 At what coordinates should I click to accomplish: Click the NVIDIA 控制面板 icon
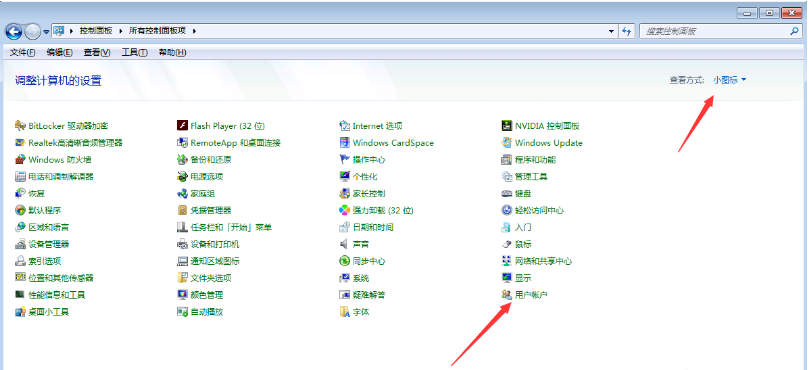click(506, 126)
